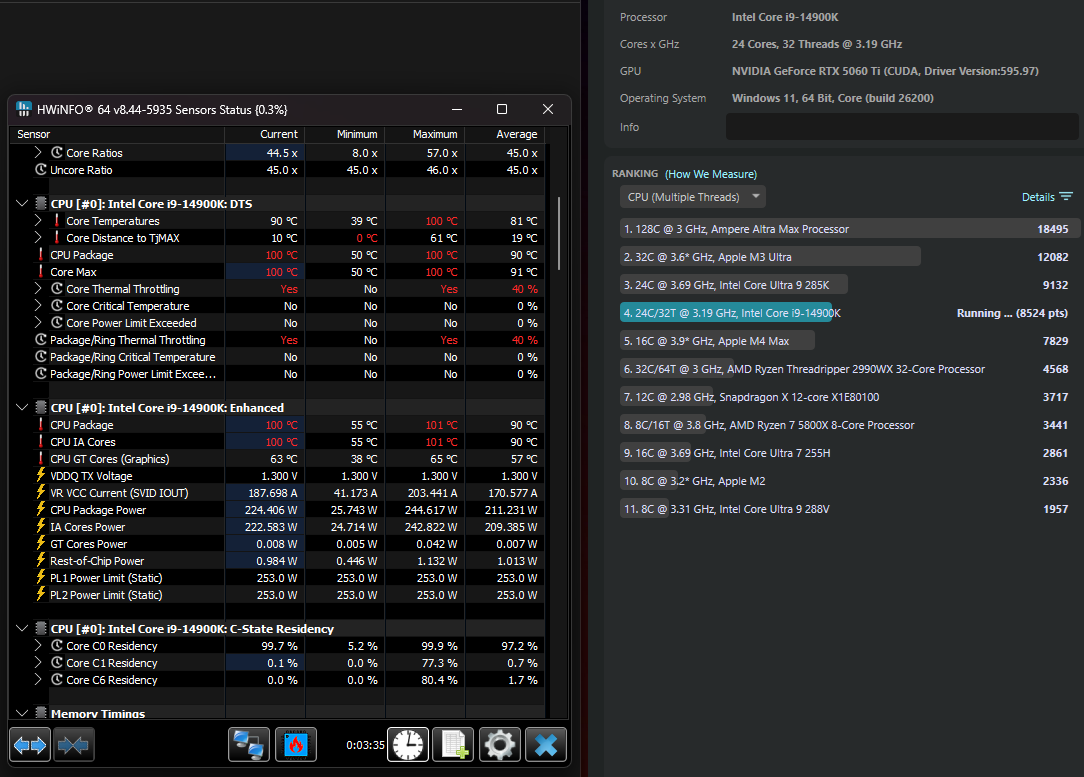The image size is (1084, 777).
Task: Expand the Core Ratios row
Action: pyautogui.click(x=38, y=152)
